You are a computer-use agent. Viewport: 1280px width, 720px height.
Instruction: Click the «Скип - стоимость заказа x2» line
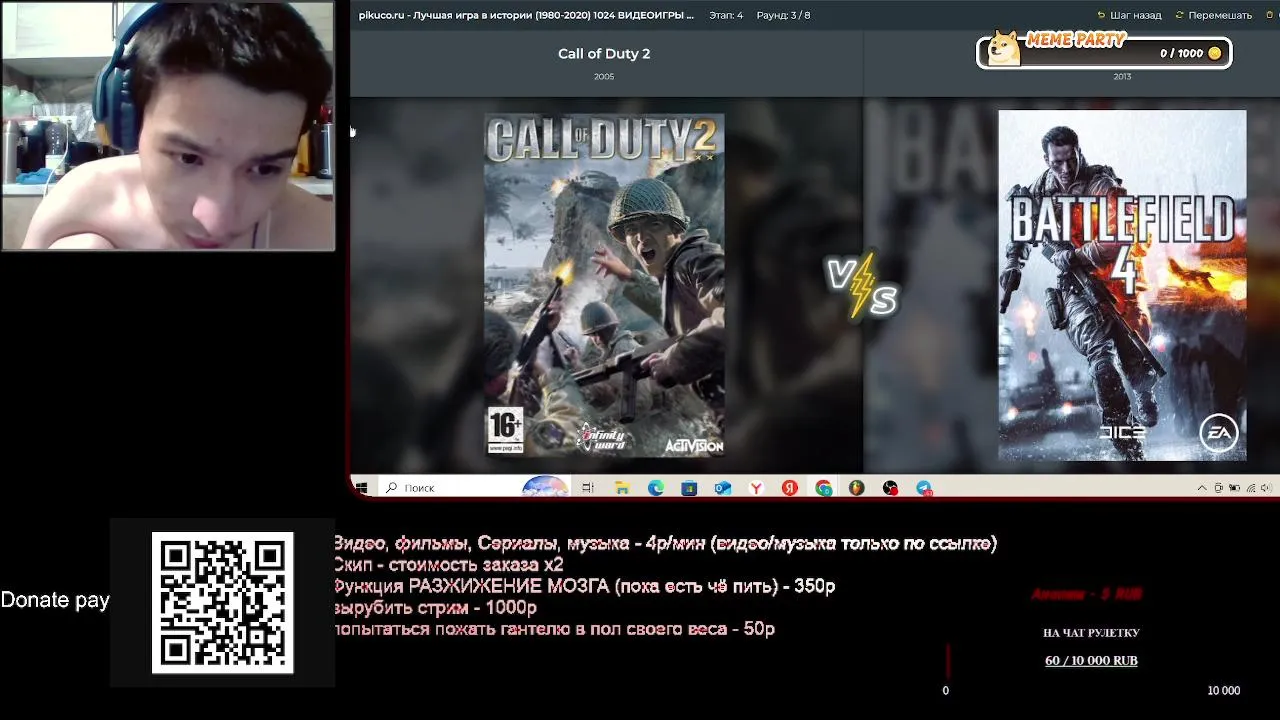(448, 565)
